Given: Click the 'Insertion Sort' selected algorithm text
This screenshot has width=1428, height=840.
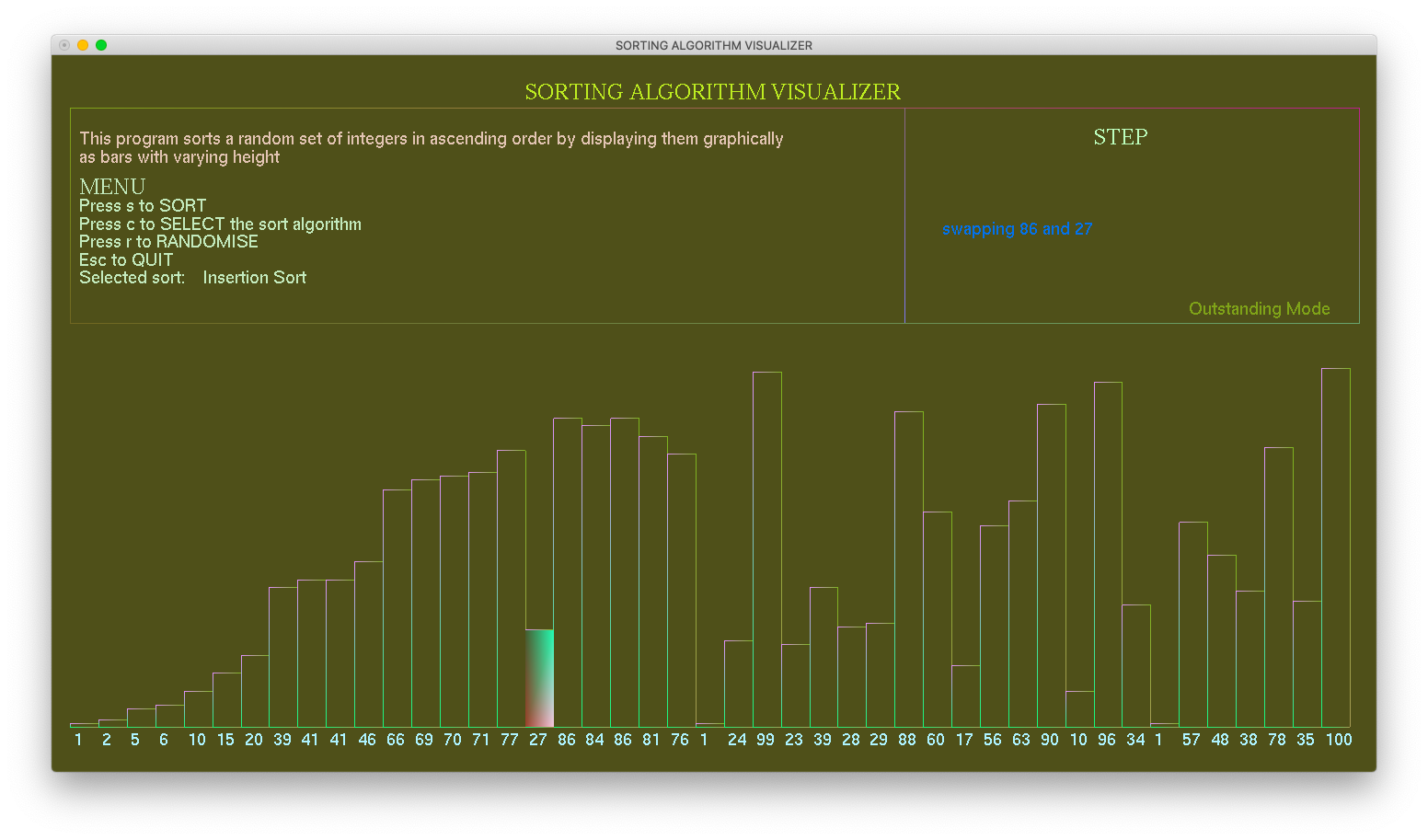Looking at the screenshot, I should coord(254,278).
